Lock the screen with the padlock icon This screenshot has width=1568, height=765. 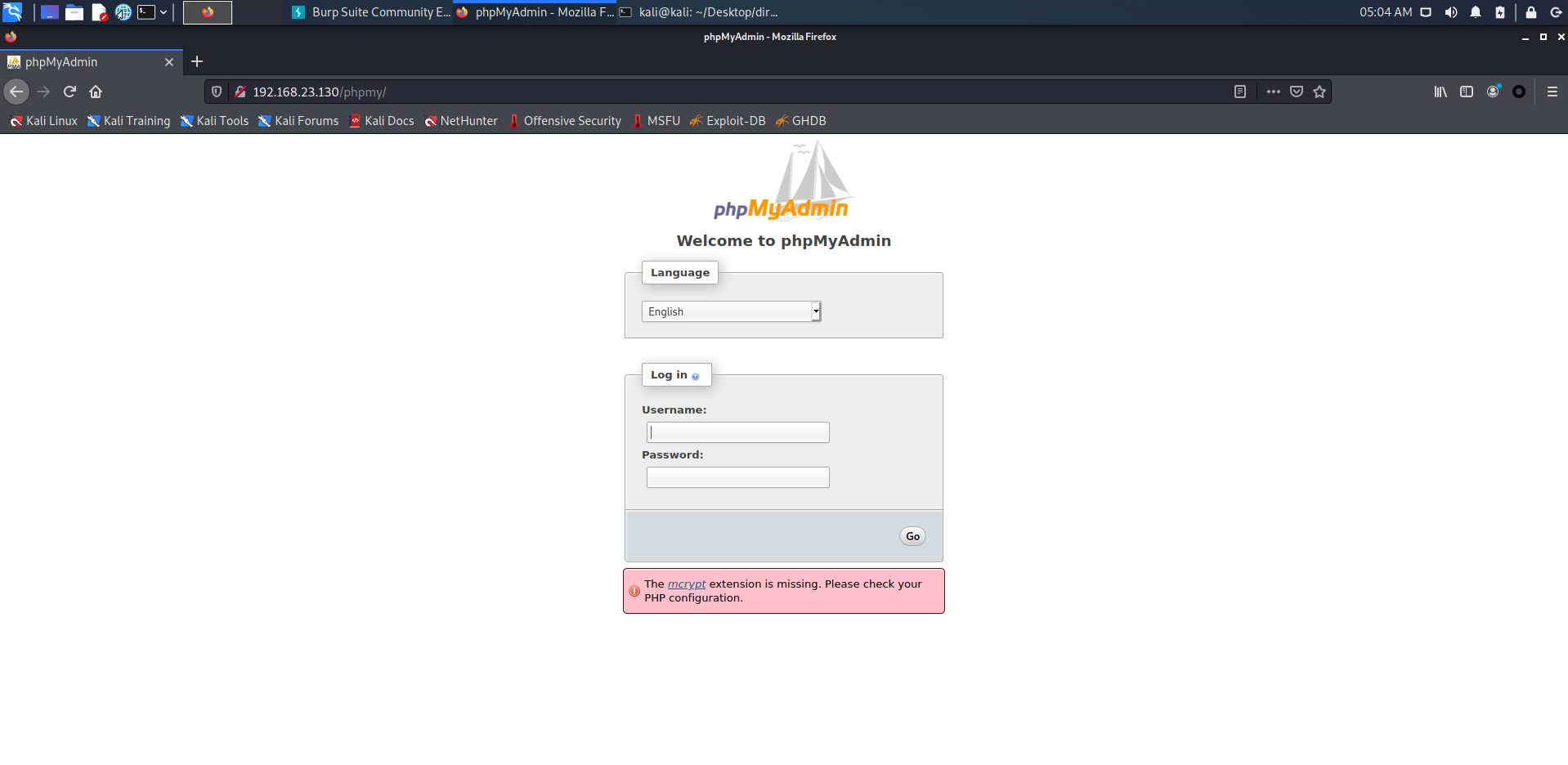point(1531,12)
